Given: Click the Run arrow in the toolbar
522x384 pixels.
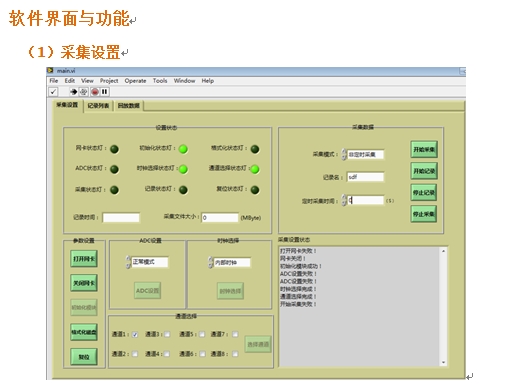Looking at the screenshot, I should (x=73, y=92).
